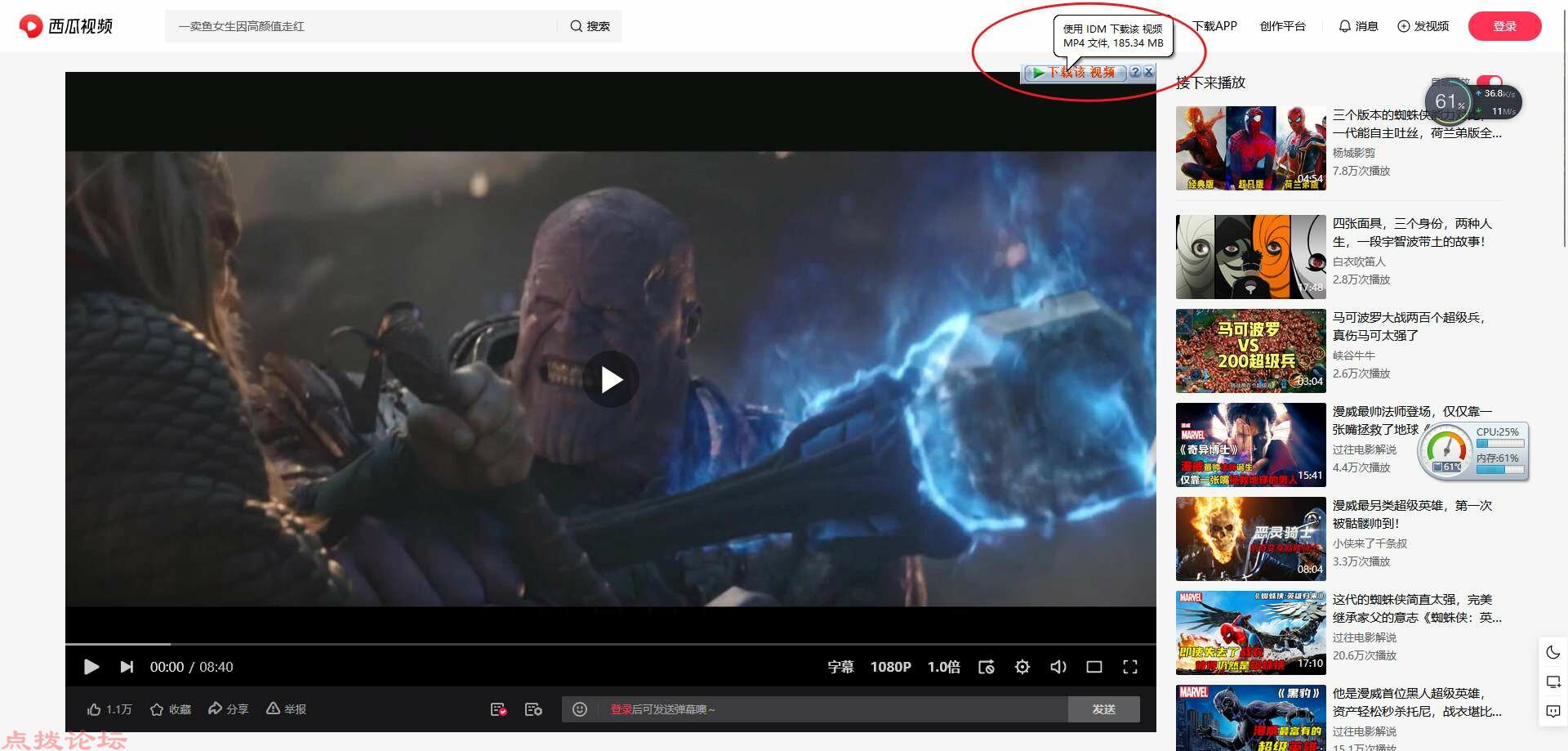1568x751 pixels.
Task: Open emoji picker in danmaku bar
Action: tap(580, 709)
